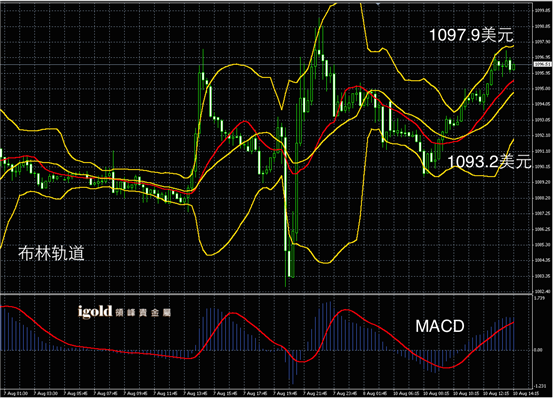Click the MACD indicator label
The width and height of the screenshot is (553, 398).
(x=440, y=326)
